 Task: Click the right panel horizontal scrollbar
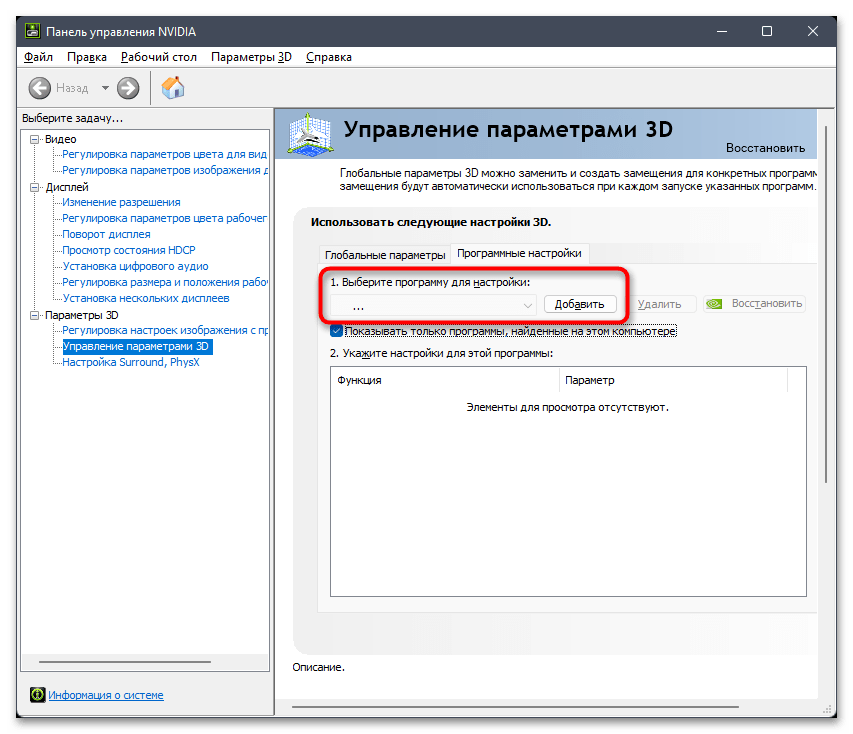click(515, 707)
